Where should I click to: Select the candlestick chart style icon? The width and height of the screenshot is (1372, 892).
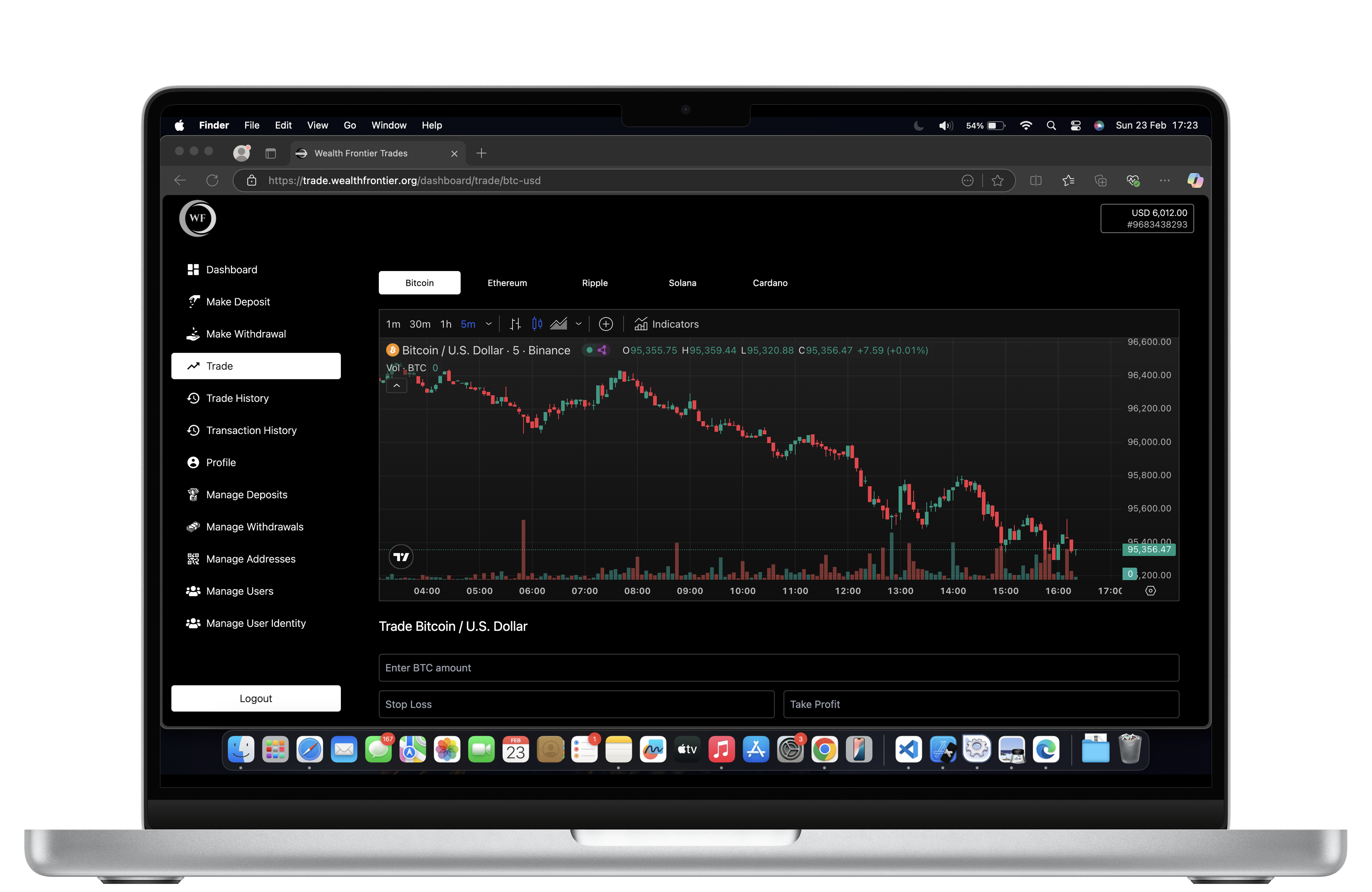click(537, 324)
